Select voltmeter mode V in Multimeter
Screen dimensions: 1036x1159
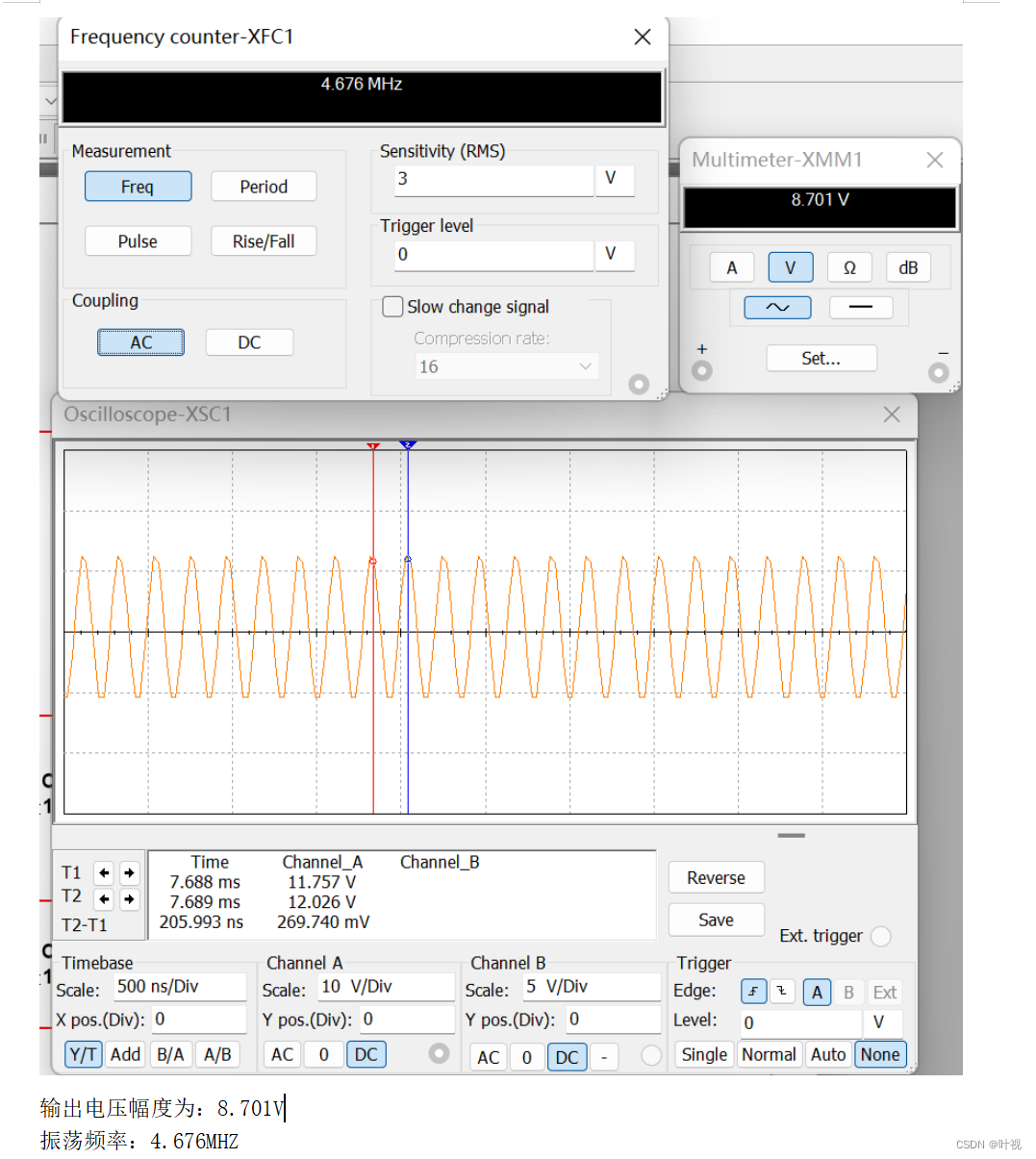point(791,268)
